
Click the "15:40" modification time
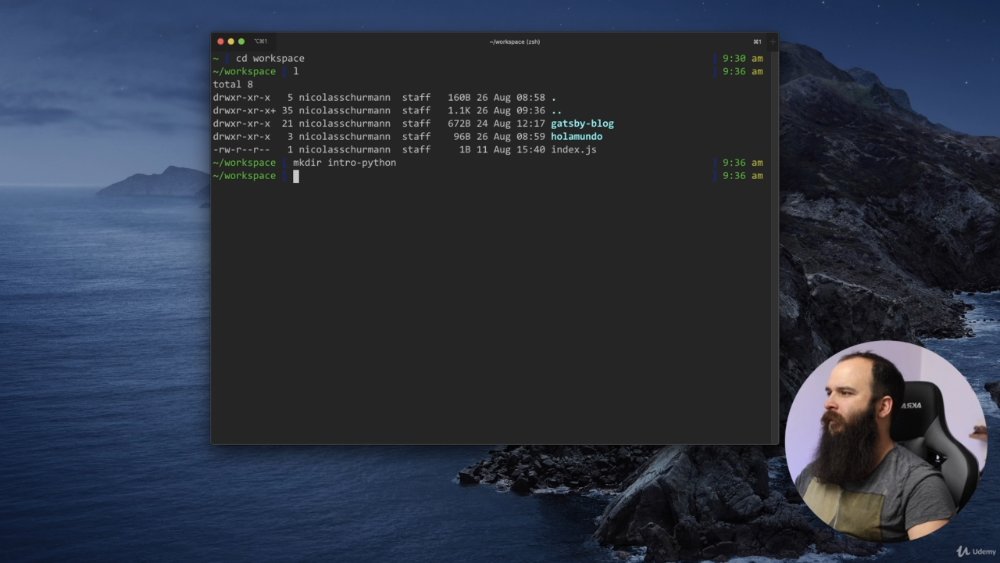[531, 150]
